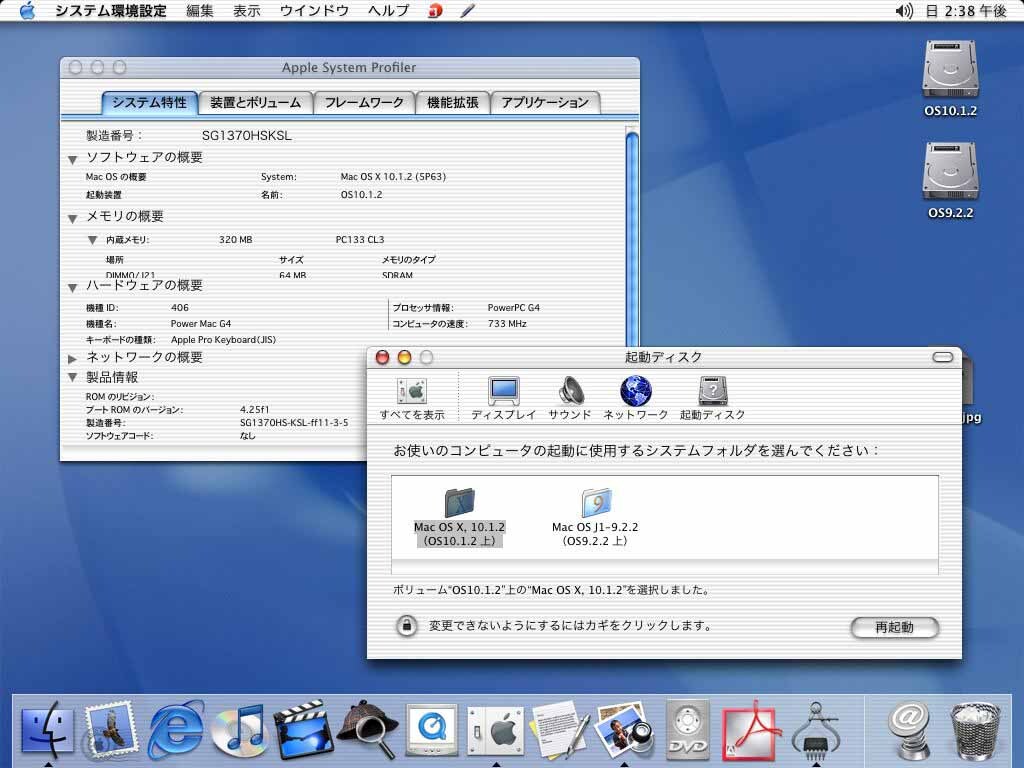This screenshot has height=768, width=1024.
Task: Open the システム環境設定 application menu
Action: click(x=110, y=10)
